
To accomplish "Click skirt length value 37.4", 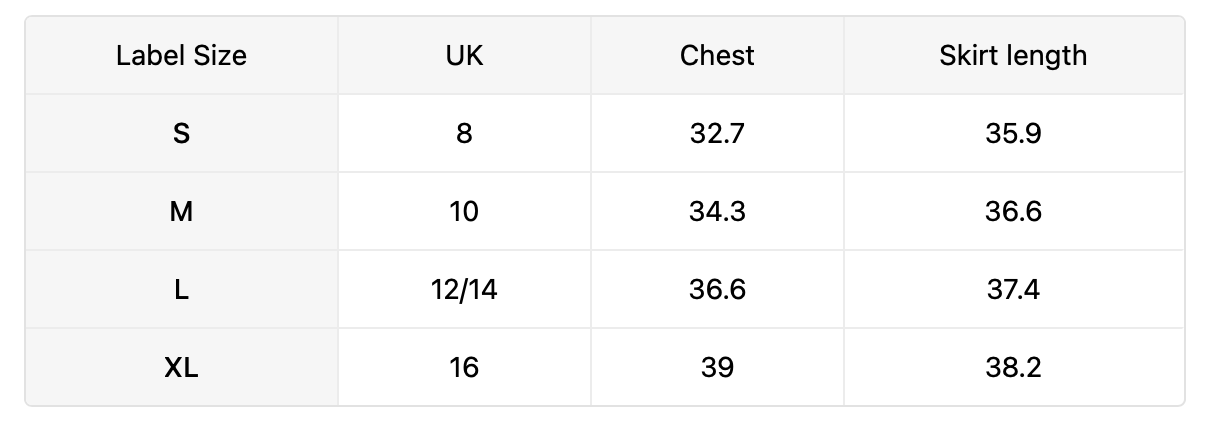I will click(1013, 289).
